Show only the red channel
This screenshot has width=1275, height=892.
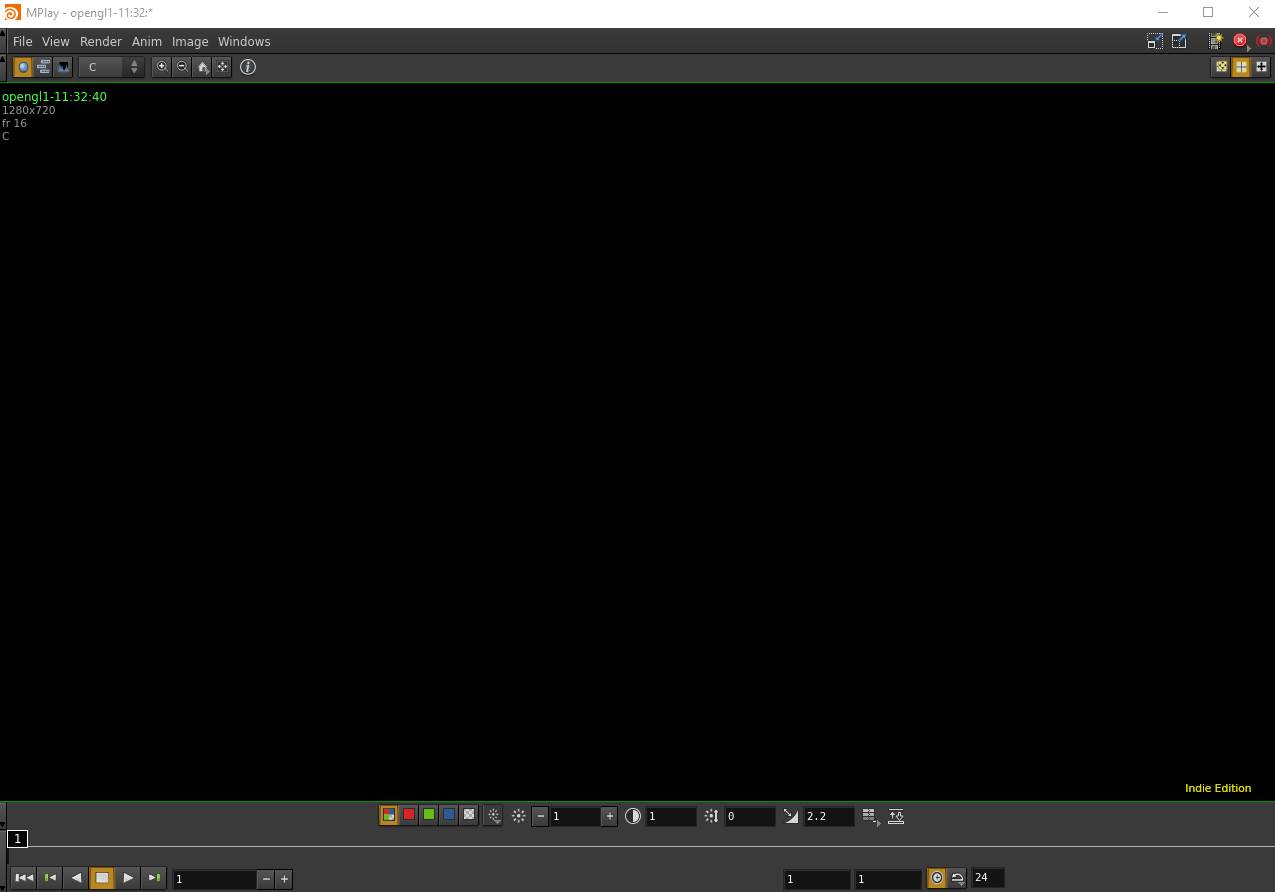(408, 815)
